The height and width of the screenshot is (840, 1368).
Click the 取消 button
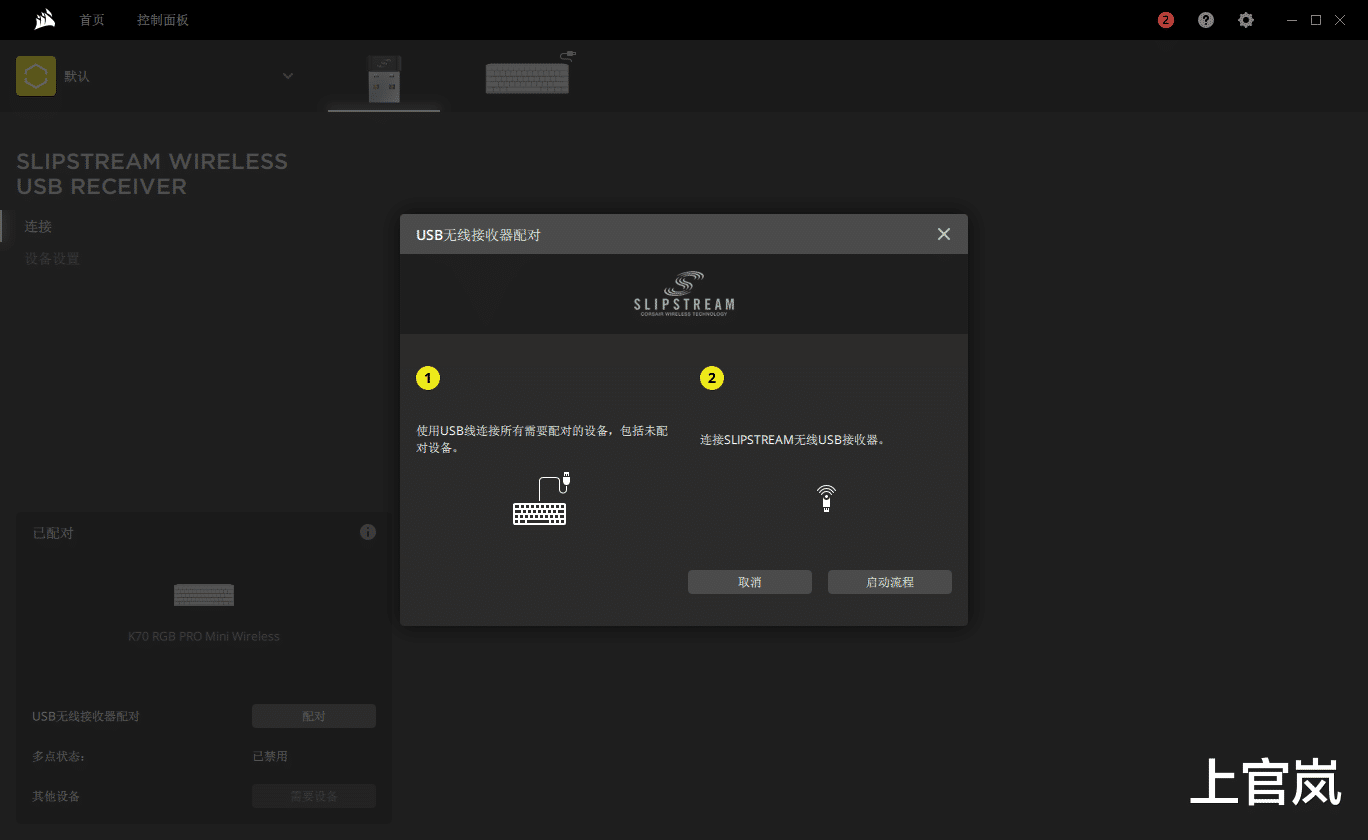tap(750, 582)
